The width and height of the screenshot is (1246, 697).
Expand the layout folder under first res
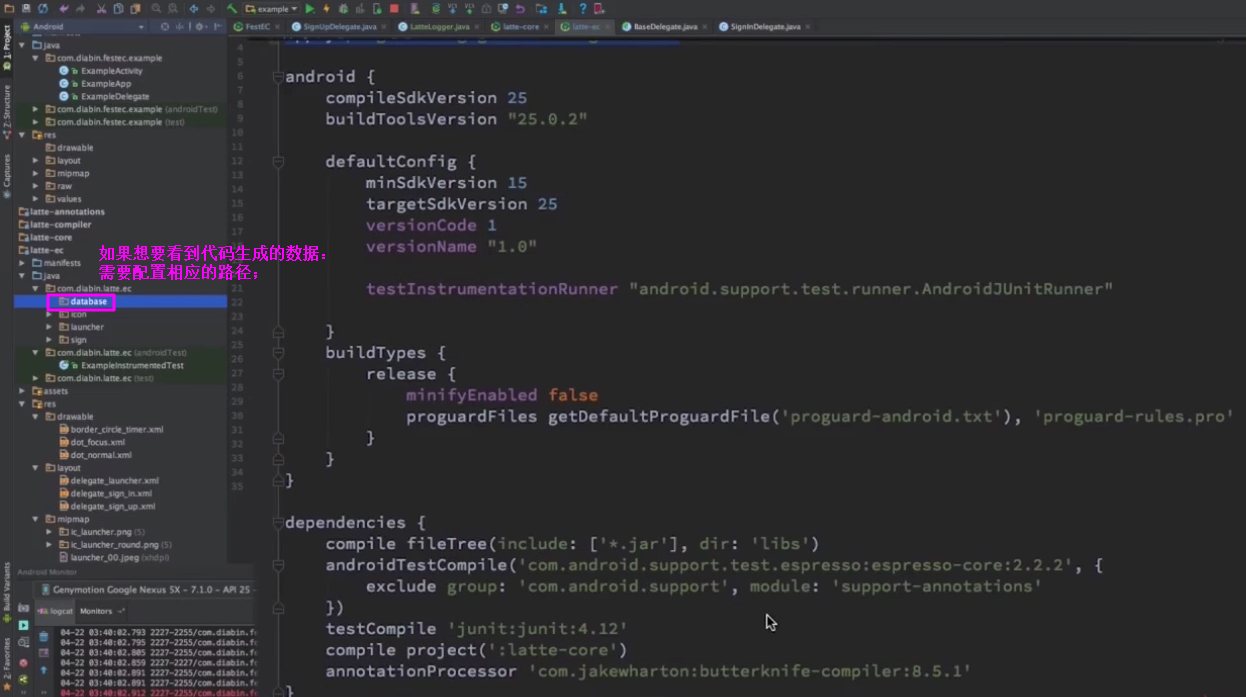[36, 160]
